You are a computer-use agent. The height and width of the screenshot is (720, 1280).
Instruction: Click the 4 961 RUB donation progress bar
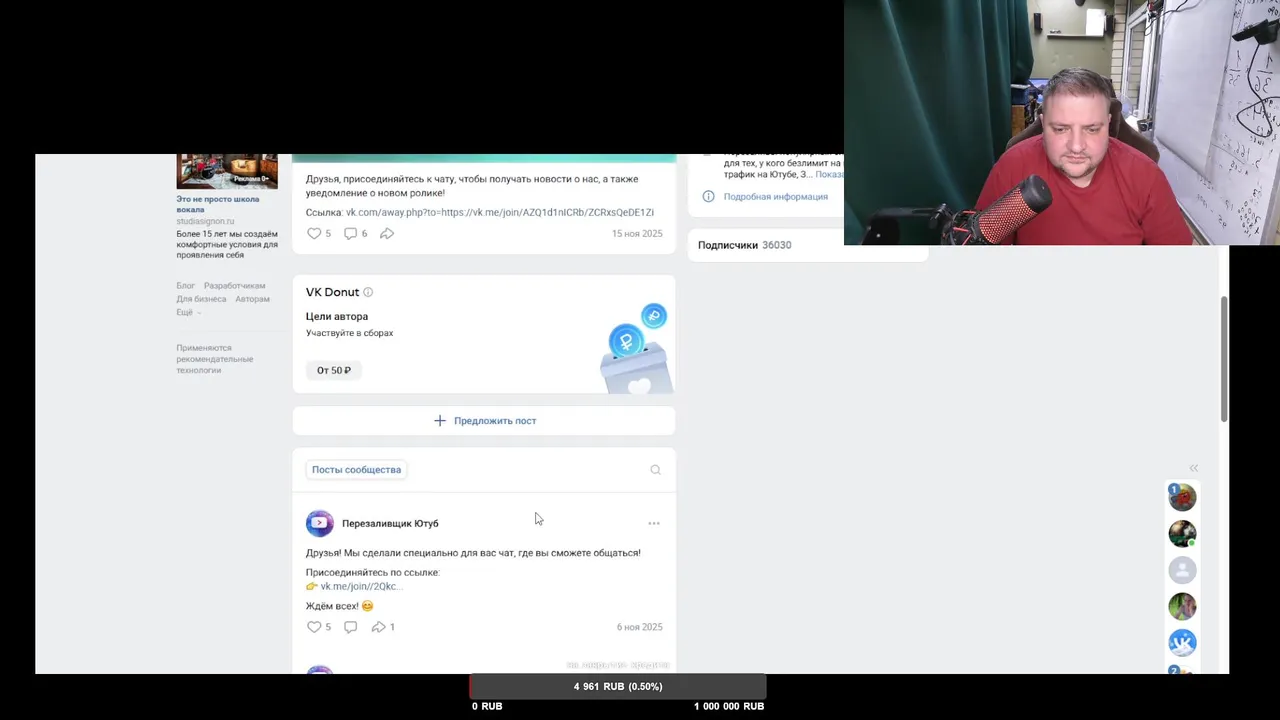pyautogui.click(x=618, y=687)
